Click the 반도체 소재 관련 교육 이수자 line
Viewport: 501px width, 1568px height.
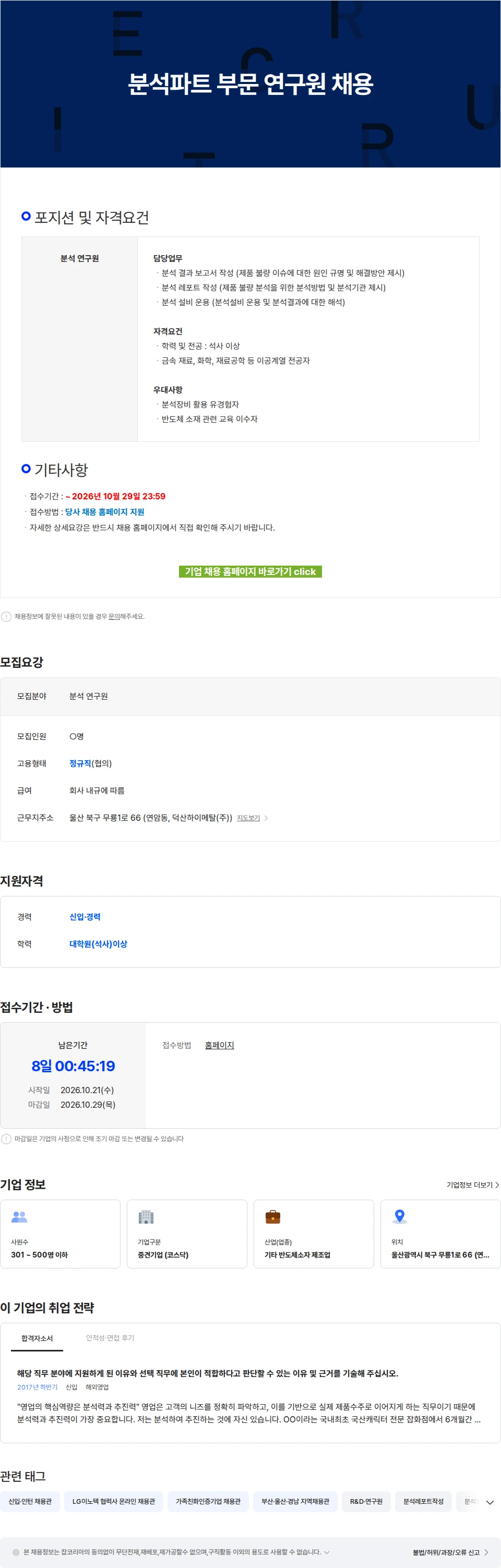pos(209,420)
